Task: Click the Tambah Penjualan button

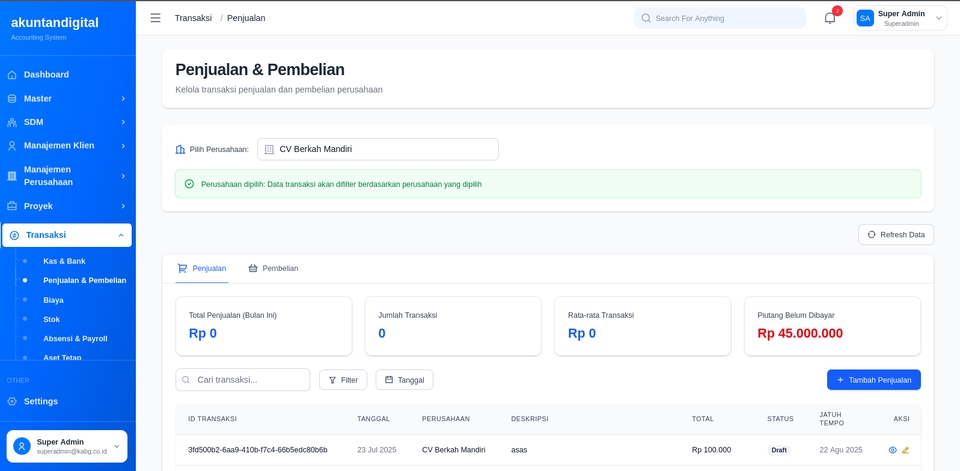Action: [873, 380]
